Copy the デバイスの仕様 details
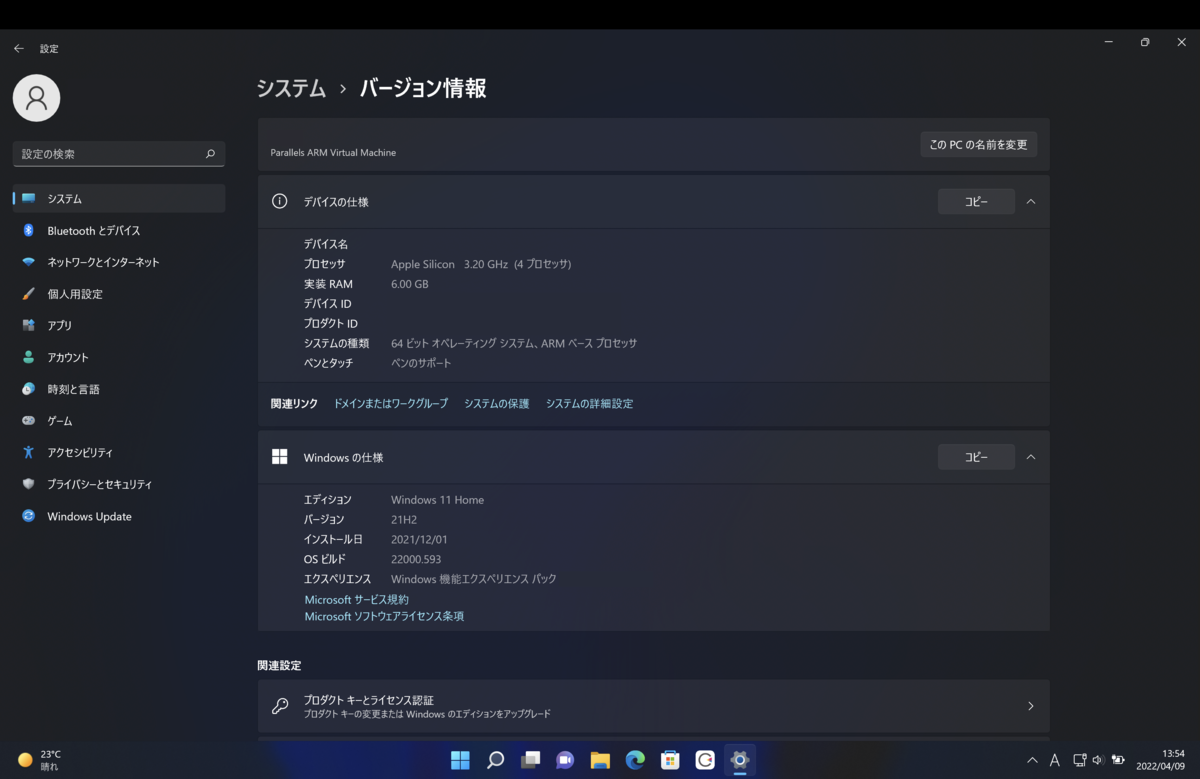 coord(976,202)
